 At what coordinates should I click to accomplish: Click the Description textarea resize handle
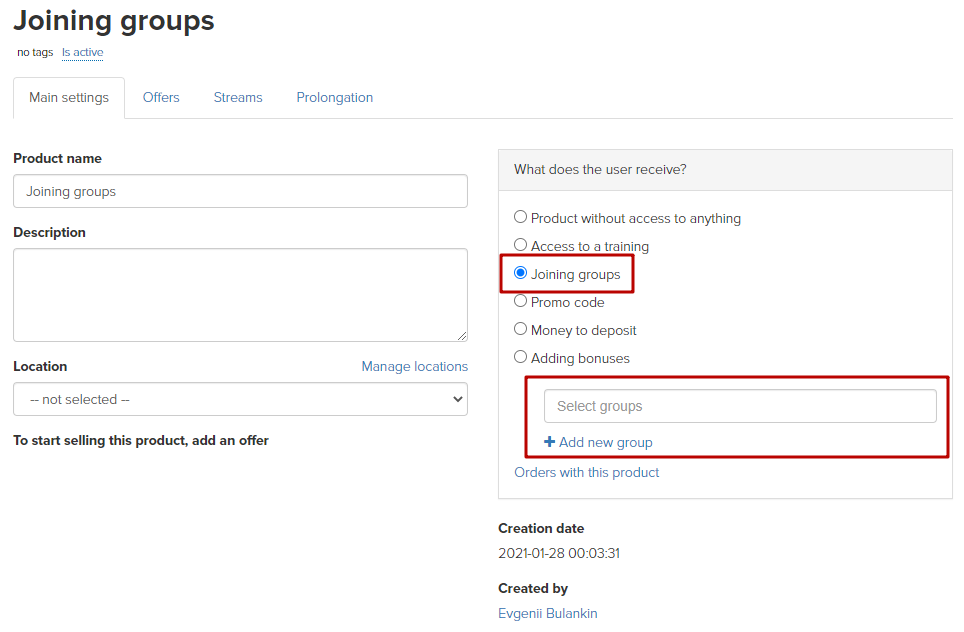462,336
